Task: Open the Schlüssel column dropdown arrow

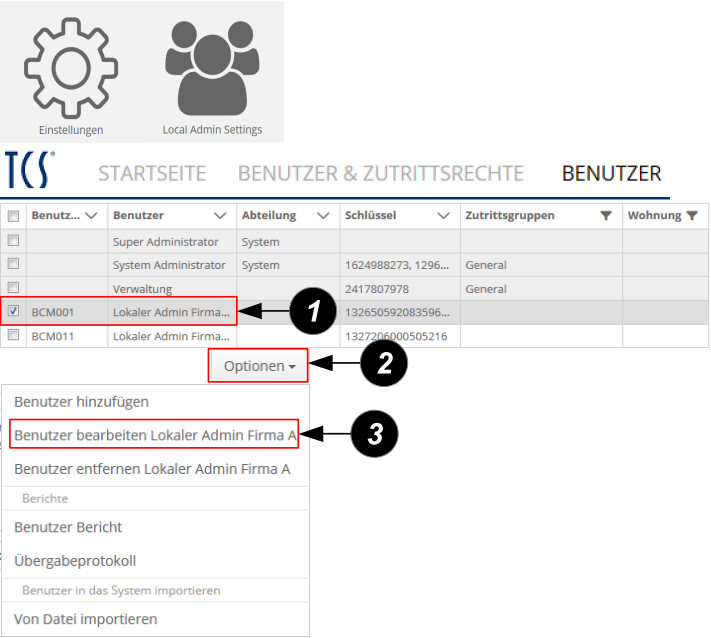Action: click(x=443, y=216)
